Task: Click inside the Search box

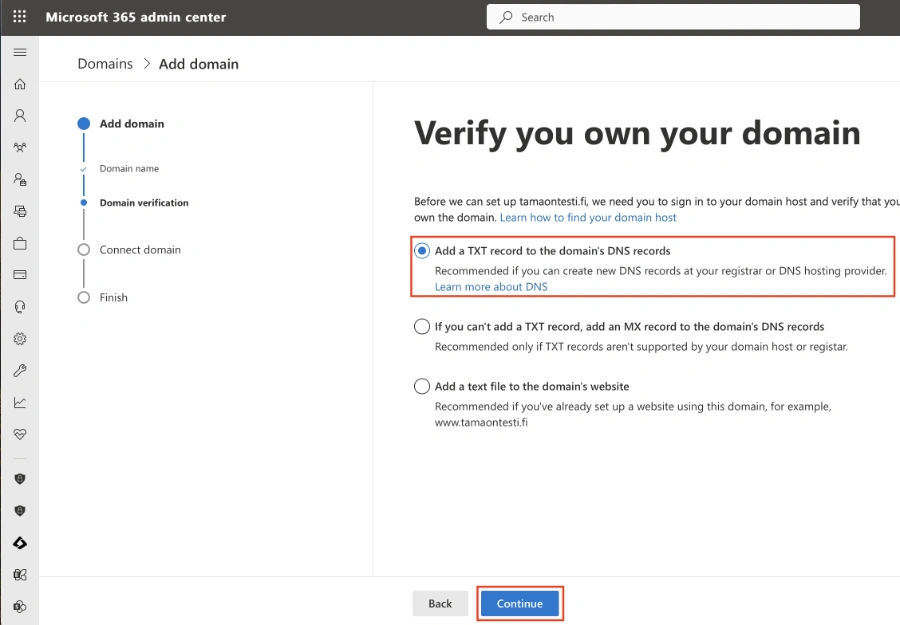Action: [673, 17]
